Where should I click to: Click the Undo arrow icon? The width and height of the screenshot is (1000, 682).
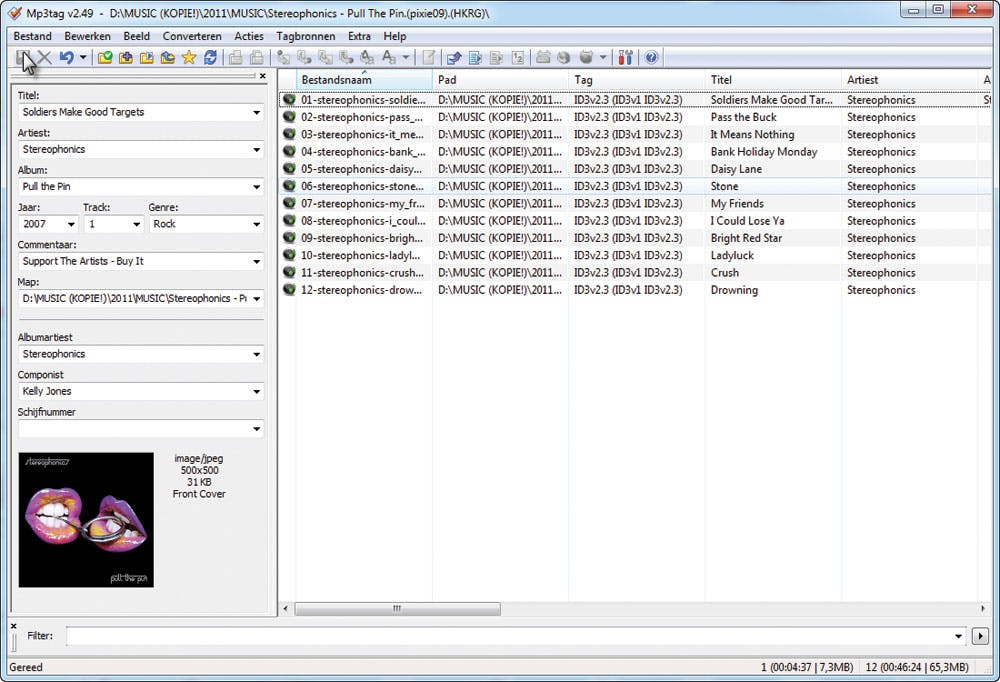click(x=66, y=57)
